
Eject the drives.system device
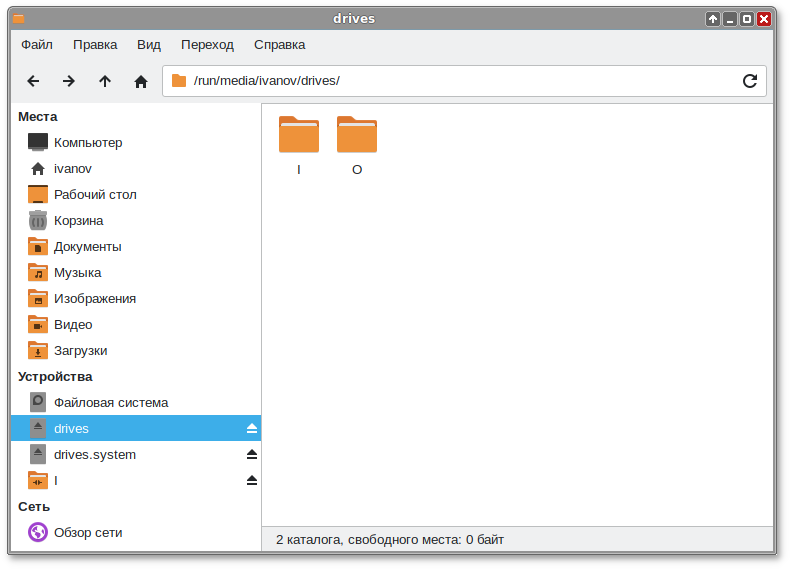tap(252, 454)
